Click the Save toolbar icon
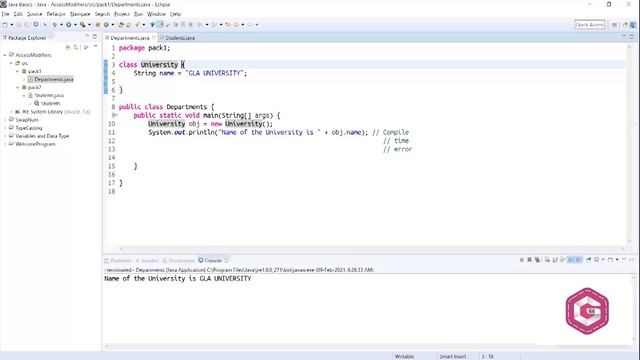 (x=18, y=25)
